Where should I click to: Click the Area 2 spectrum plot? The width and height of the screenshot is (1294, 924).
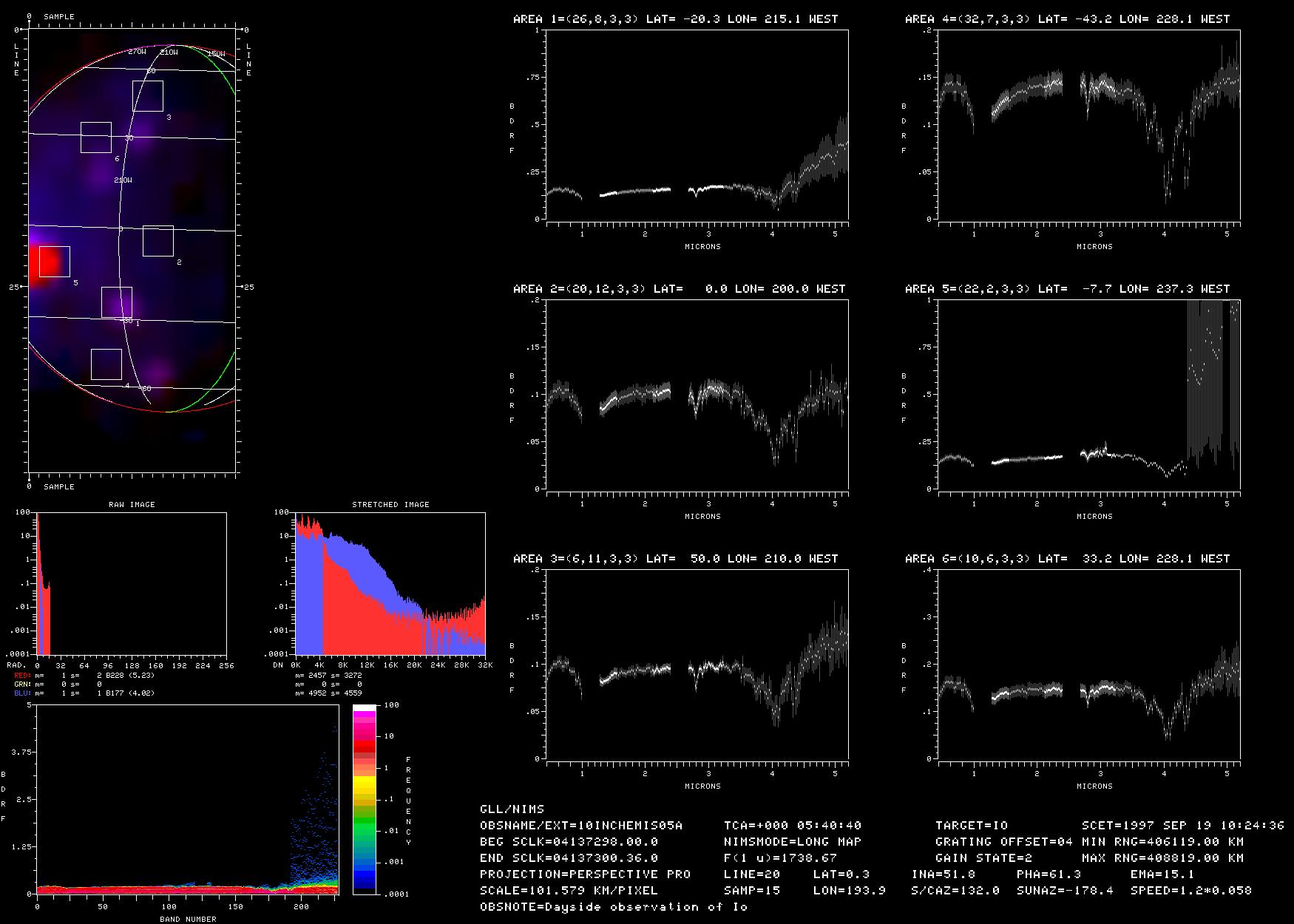(697, 395)
